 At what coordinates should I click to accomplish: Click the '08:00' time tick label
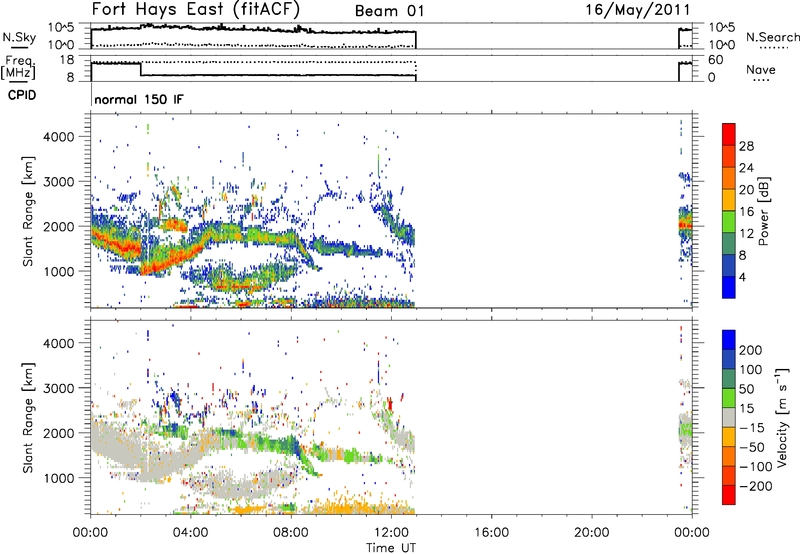pos(291,533)
